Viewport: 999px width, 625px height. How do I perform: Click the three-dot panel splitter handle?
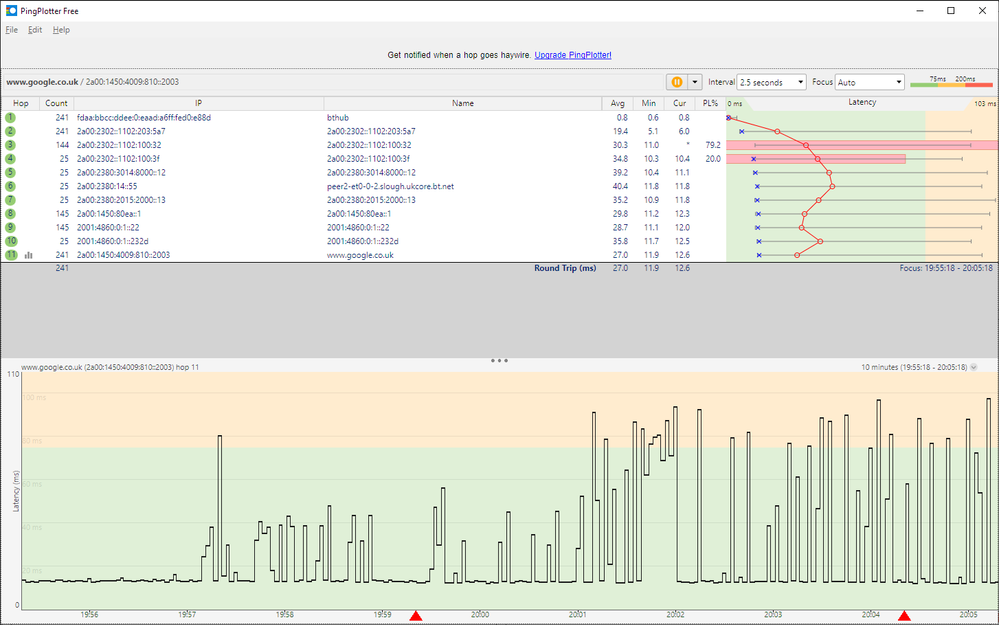[x=499, y=359]
